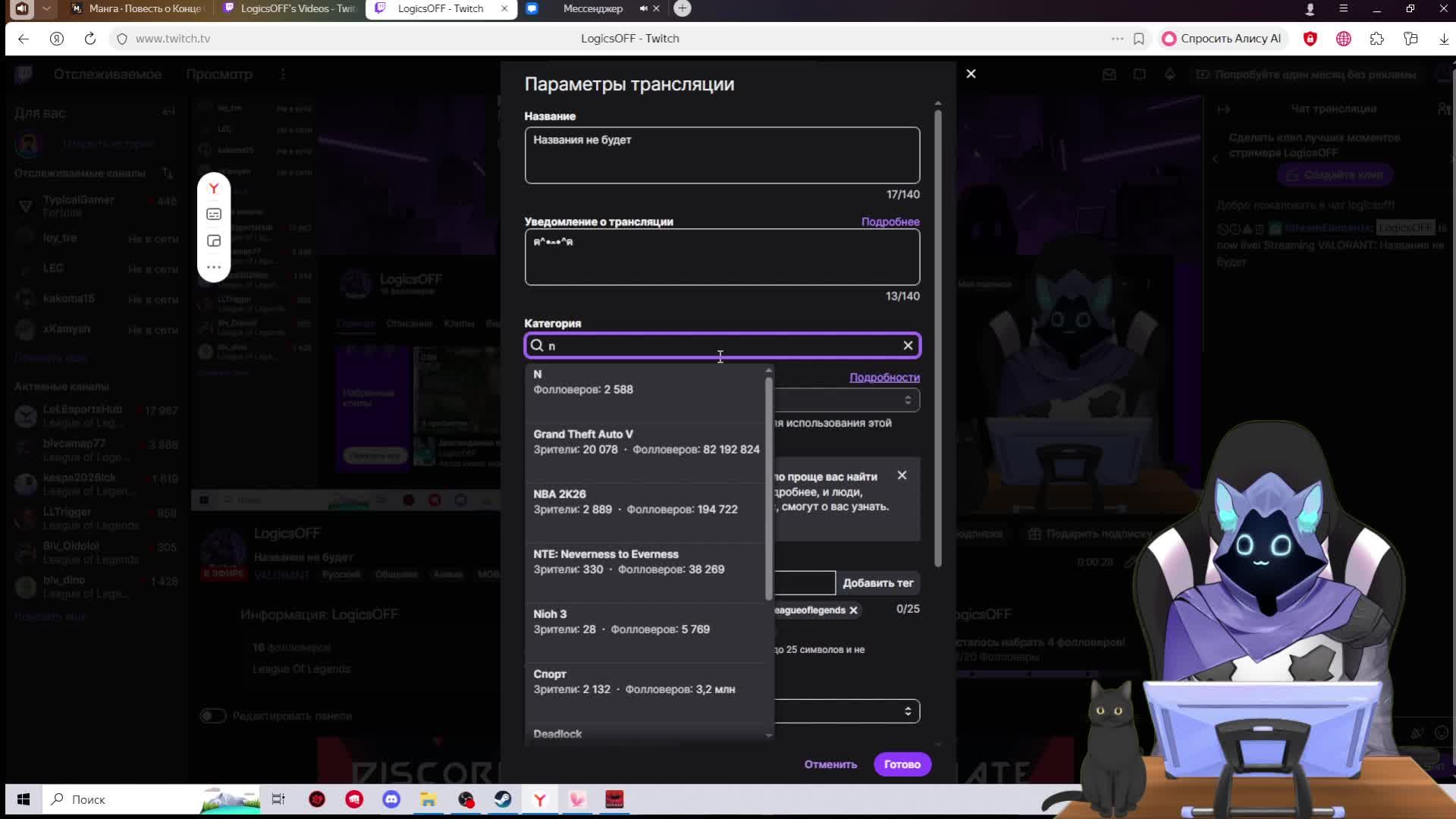Open the Подробнее link for notifications
1456x819 pixels.
[890, 222]
